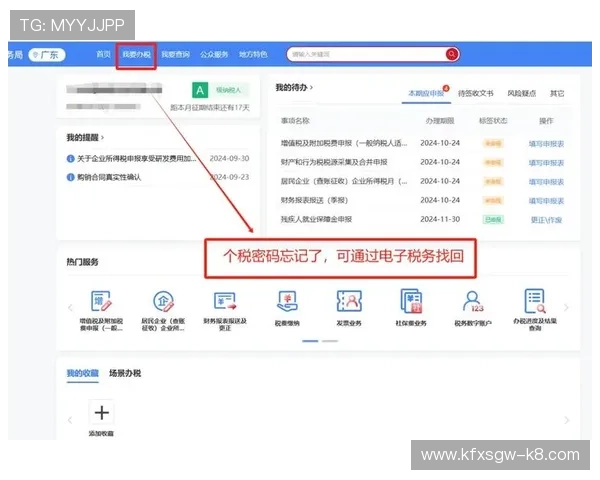Switch to 场景办税 tab
Image resolution: width=600 pixels, height=480 pixels.
click(125, 373)
